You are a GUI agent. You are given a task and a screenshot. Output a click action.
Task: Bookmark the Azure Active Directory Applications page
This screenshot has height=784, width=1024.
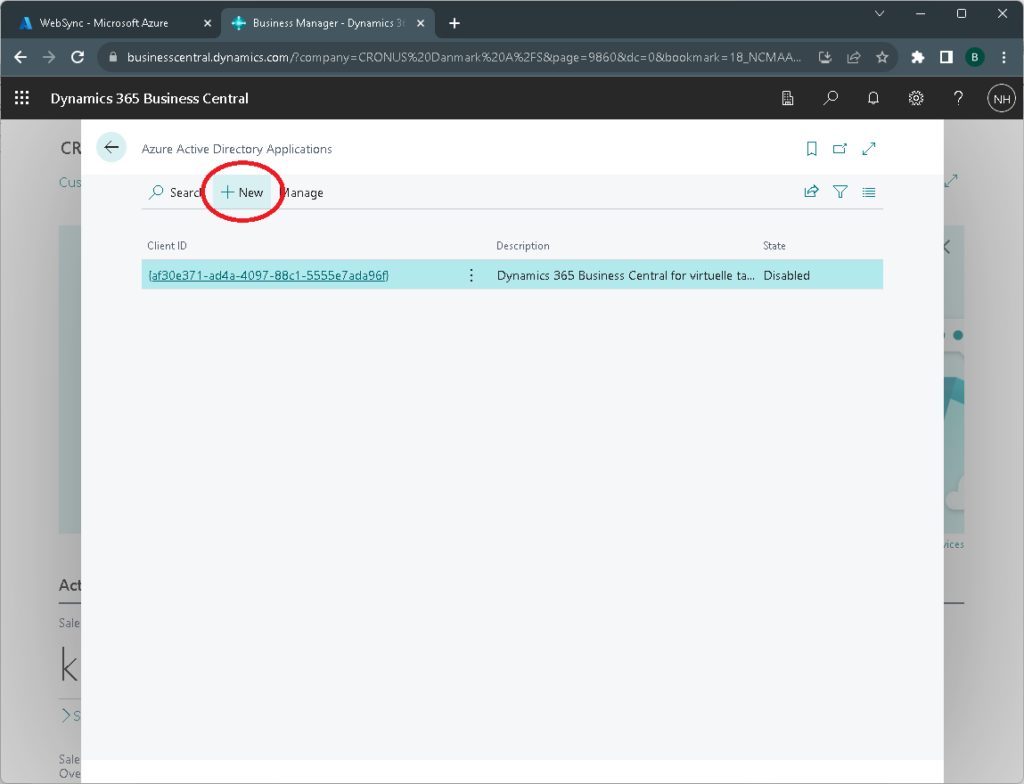point(811,149)
